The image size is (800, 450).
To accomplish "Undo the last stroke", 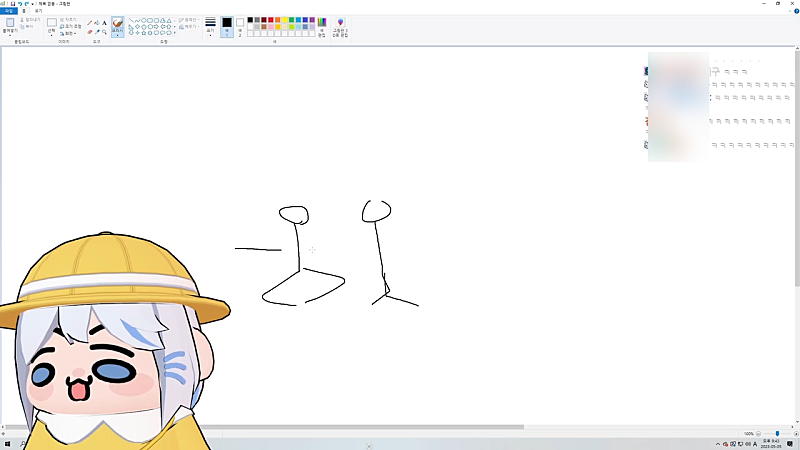I will click(x=20, y=4).
